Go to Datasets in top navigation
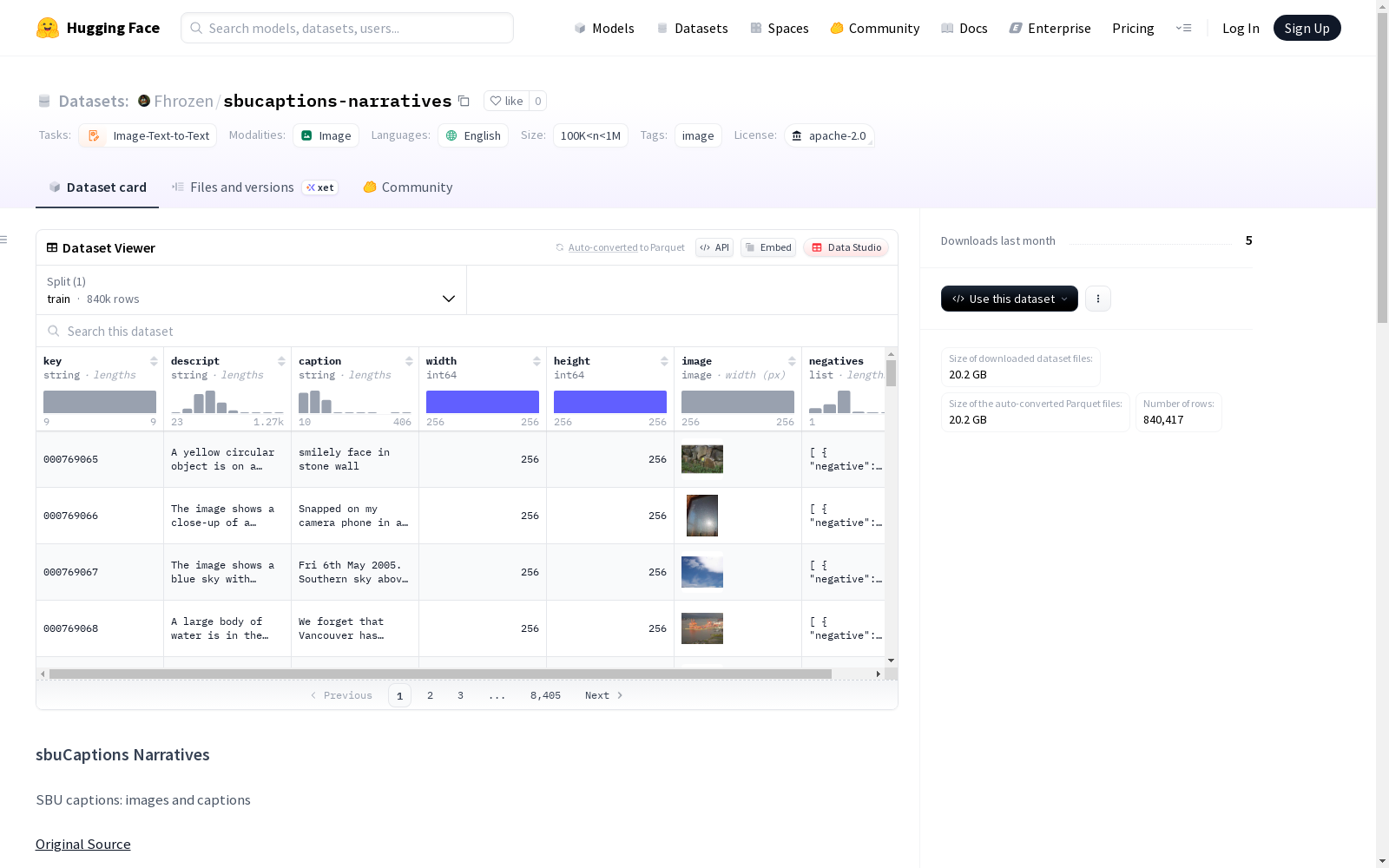This screenshot has width=1389, height=868. coord(692,28)
